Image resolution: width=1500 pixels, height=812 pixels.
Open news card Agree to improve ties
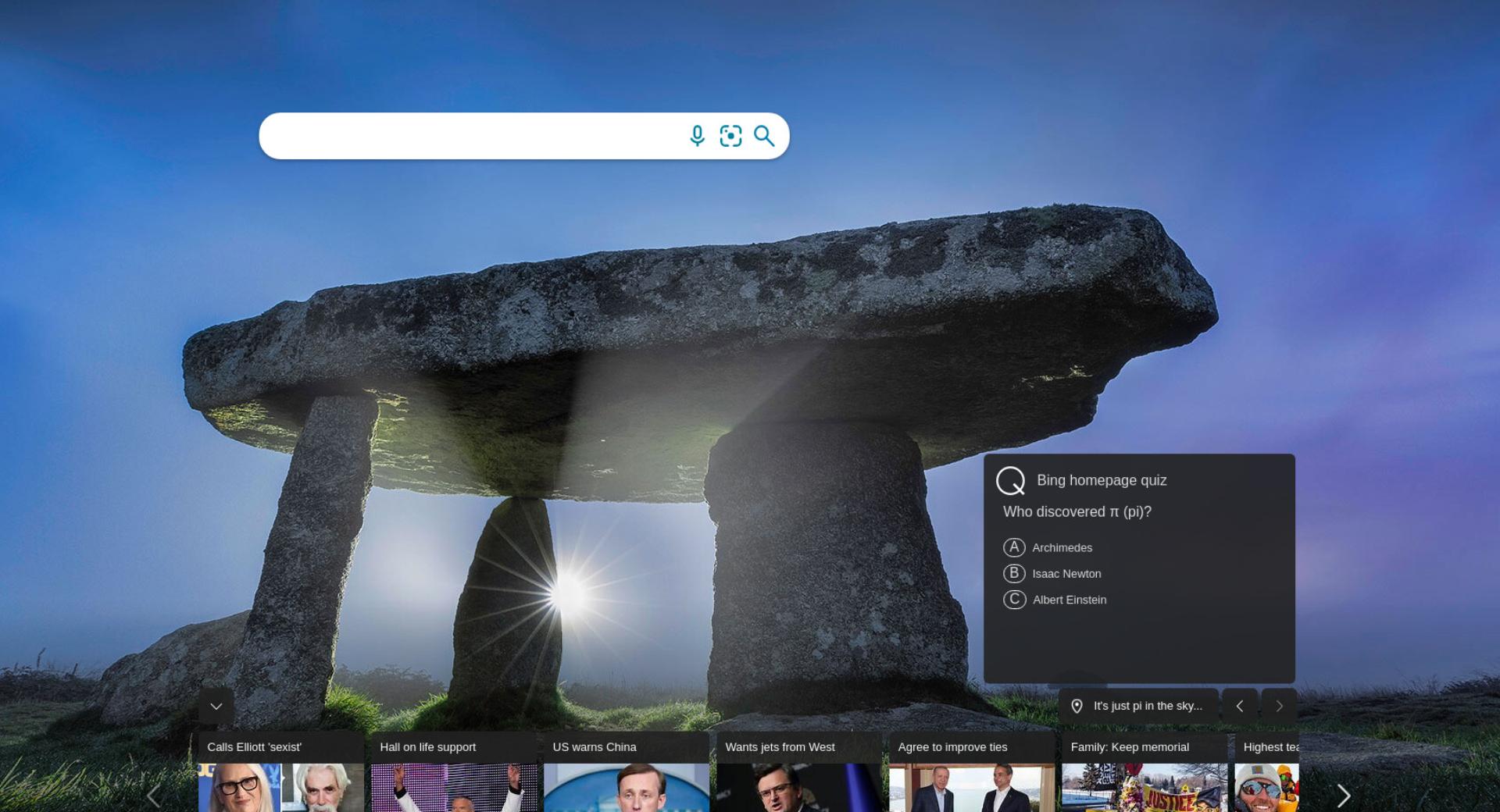pos(972,771)
